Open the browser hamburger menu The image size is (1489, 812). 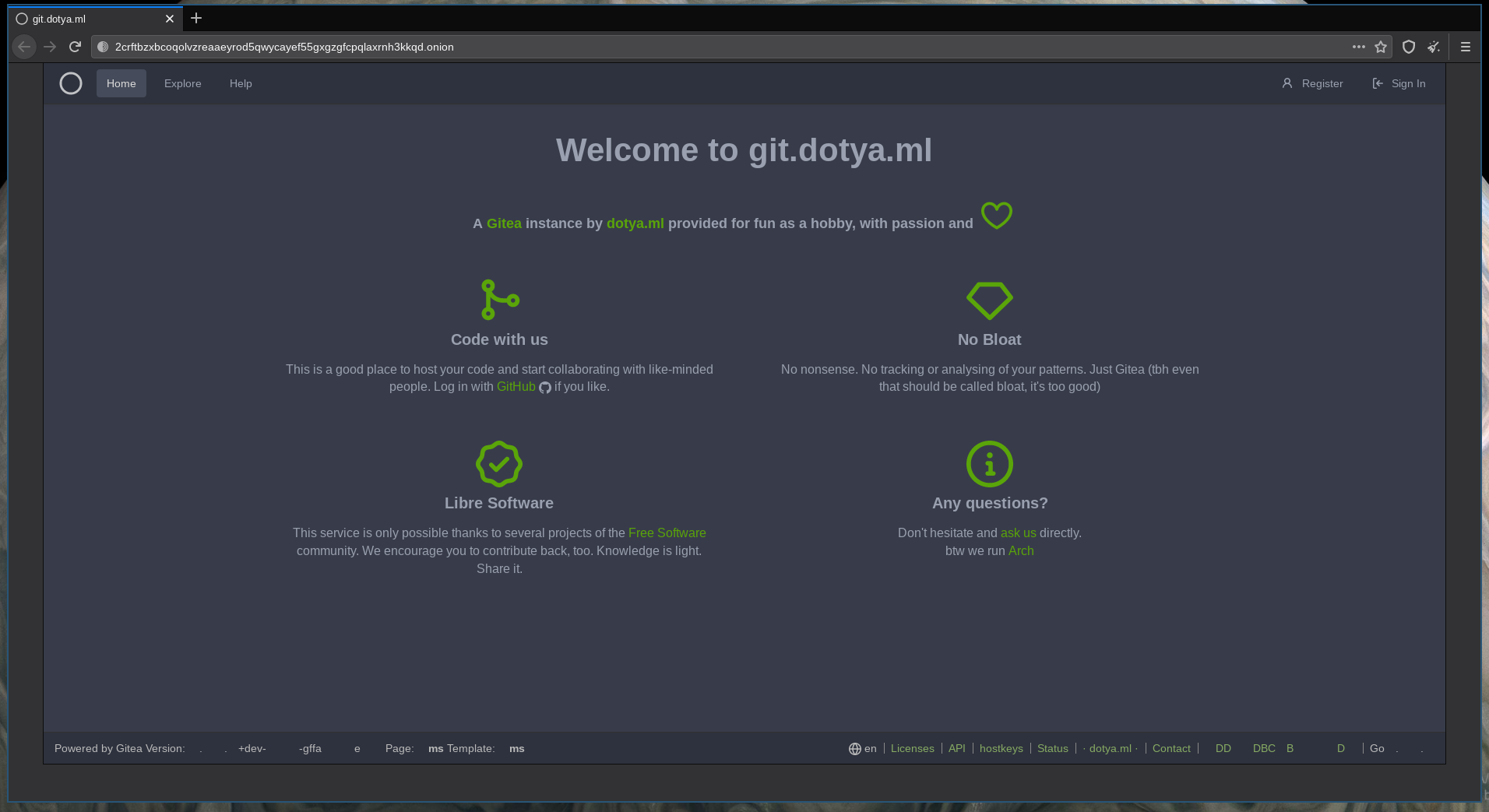(1465, 47)
